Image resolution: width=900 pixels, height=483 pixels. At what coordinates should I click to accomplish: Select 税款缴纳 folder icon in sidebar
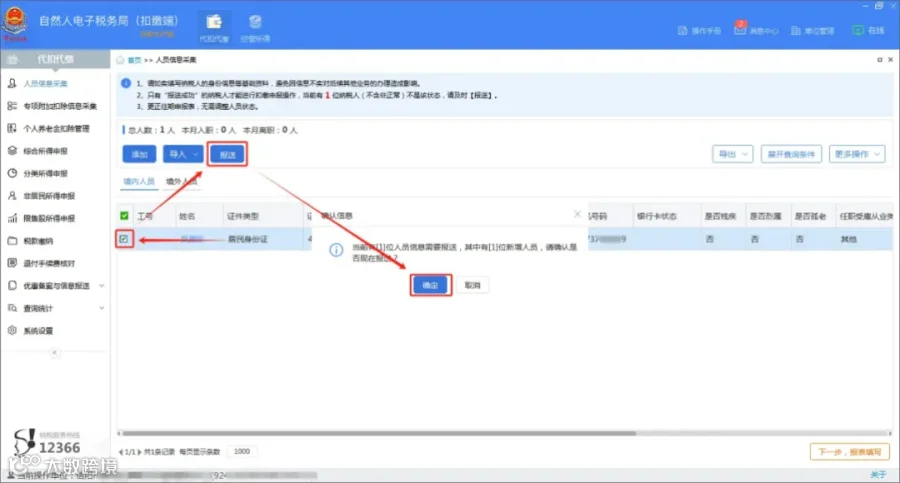(x=12, y=241)
